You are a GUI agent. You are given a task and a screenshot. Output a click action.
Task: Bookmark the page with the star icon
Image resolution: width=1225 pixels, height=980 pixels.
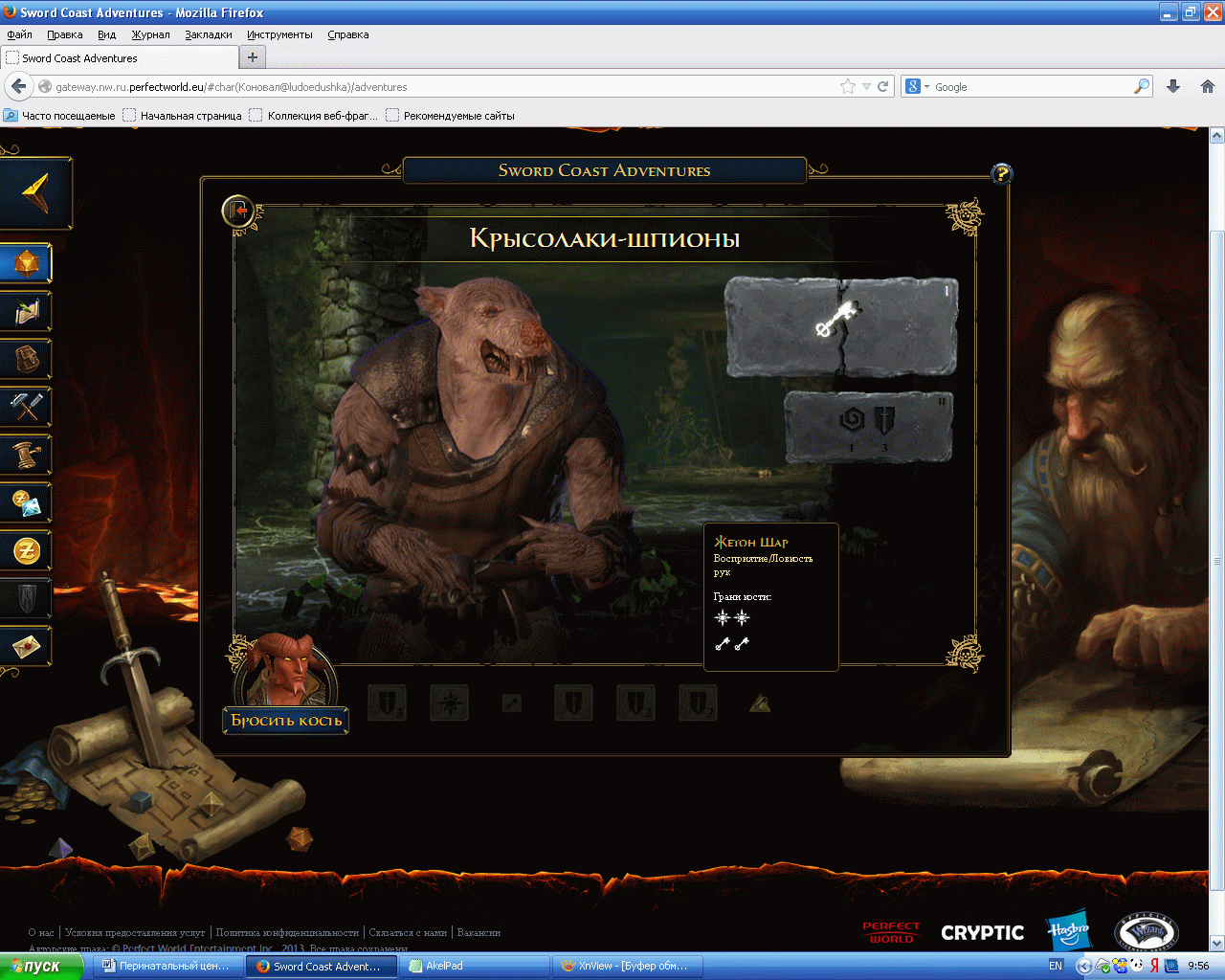(847, 86)
